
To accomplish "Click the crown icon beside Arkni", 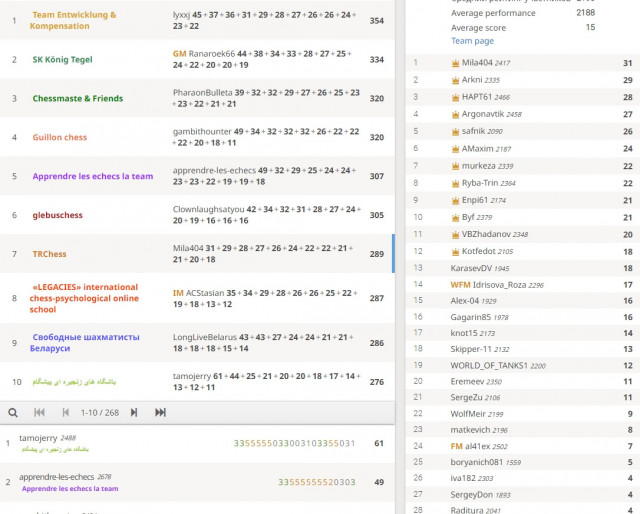I will [x=455, y=80].
